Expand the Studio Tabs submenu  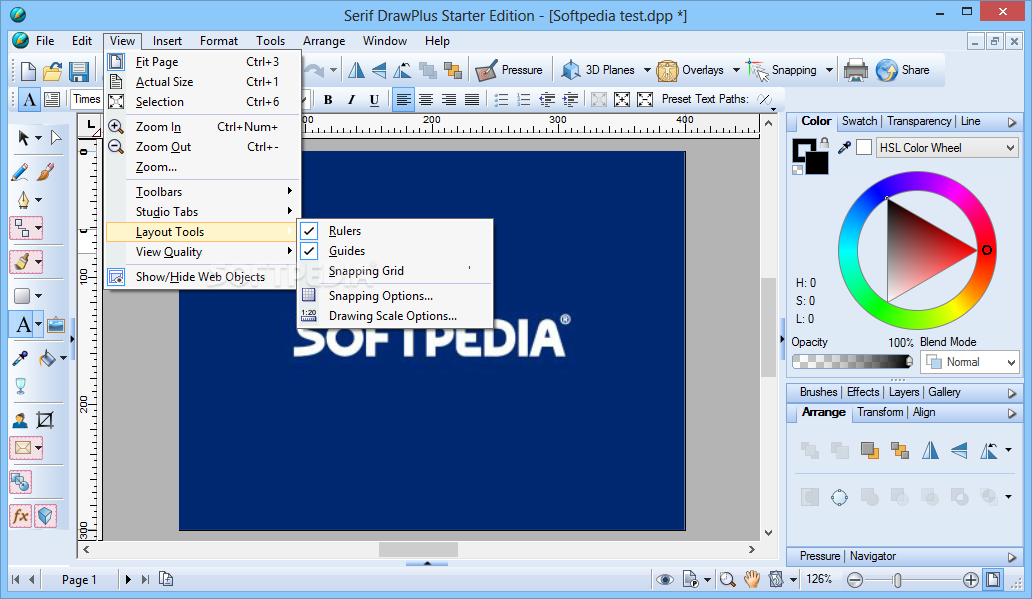(x=203, y=211)
